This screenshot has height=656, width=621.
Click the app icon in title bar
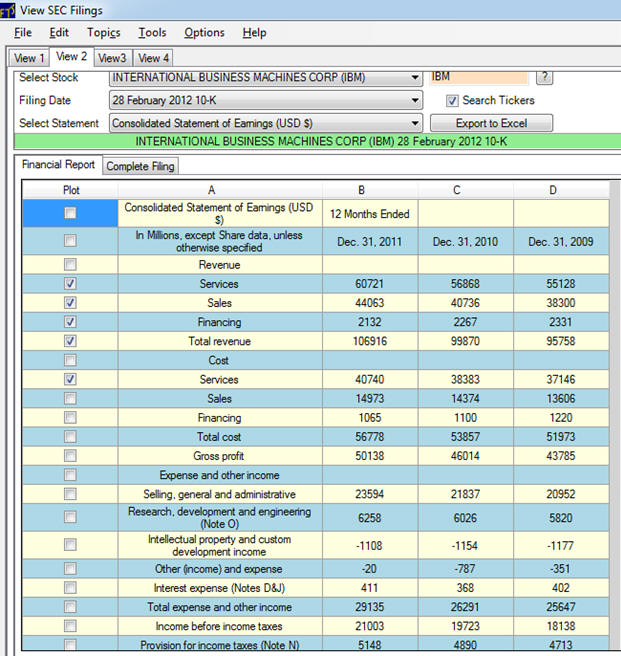[x=7, y=10]
